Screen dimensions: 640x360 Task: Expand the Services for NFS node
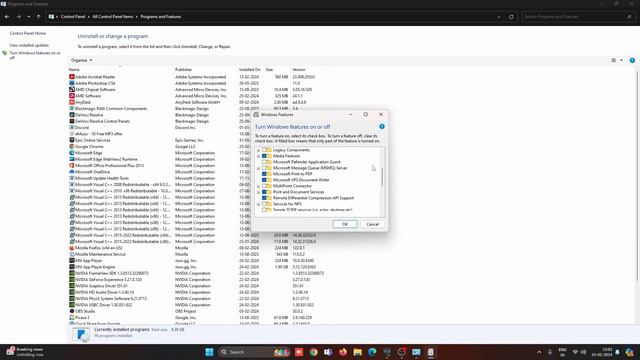[258, 204]
